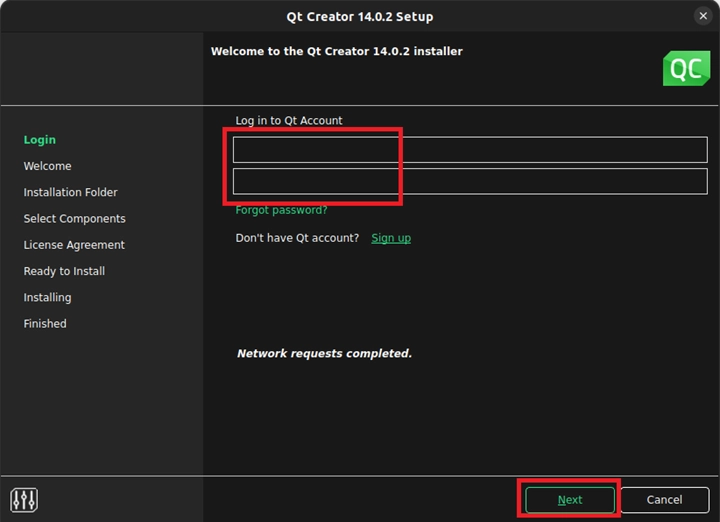Jump to Select Components step
This screenshot has height=522, width=720.
[x=75, y=219]
